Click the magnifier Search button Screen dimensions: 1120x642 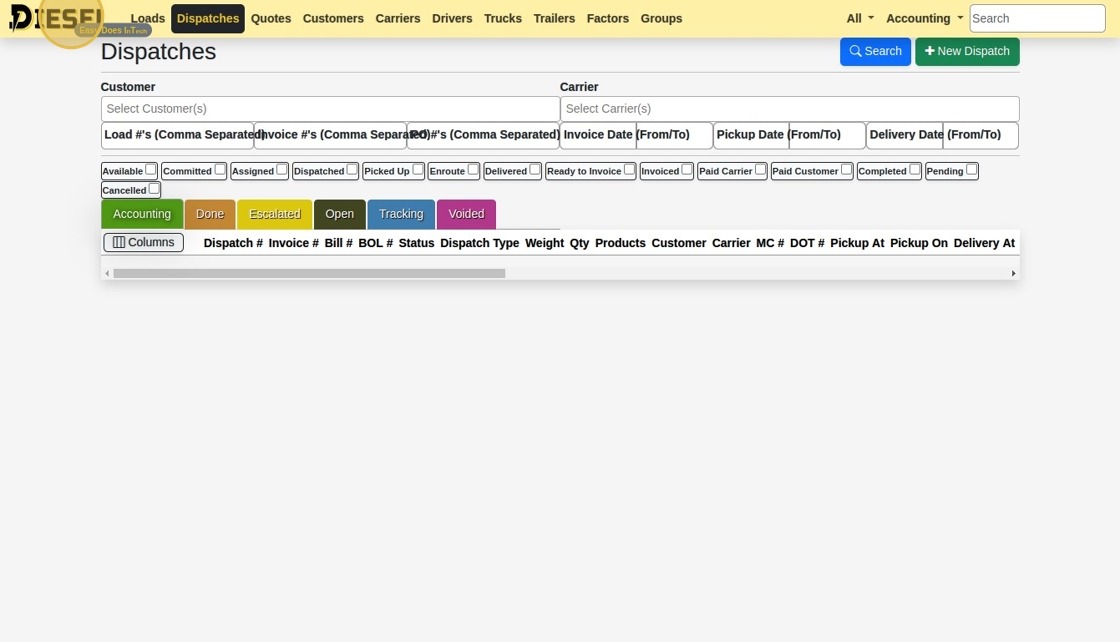coord(875,51)
